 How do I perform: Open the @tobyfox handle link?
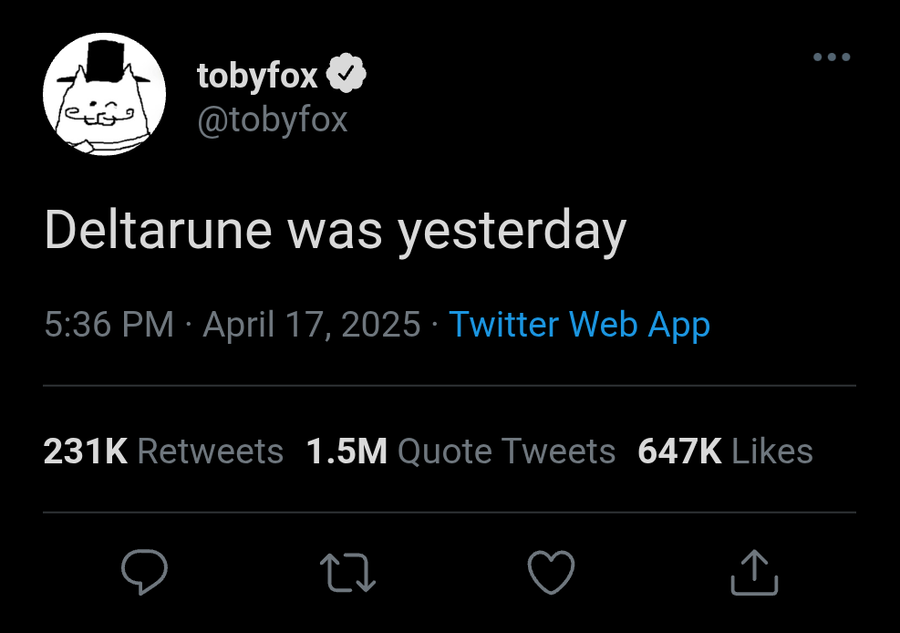(273, 120)
